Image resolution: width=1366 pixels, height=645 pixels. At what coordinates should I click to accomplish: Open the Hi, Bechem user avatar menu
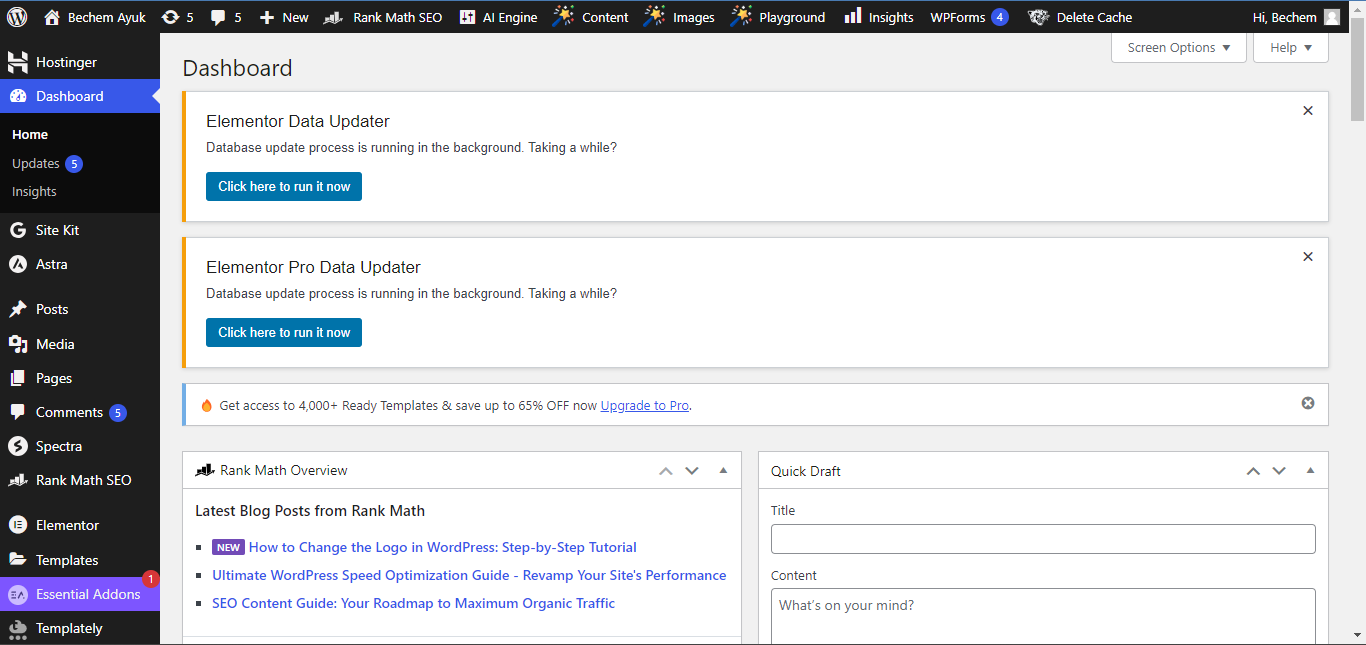pyautogui.click(x=1296, y=17)
